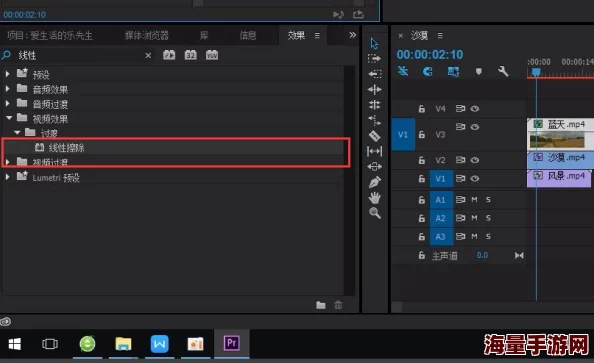The width and height of the screenshot is (594, 363).
Task: Delete the custom item with trash icon
Action: click(x=338, y=305)
